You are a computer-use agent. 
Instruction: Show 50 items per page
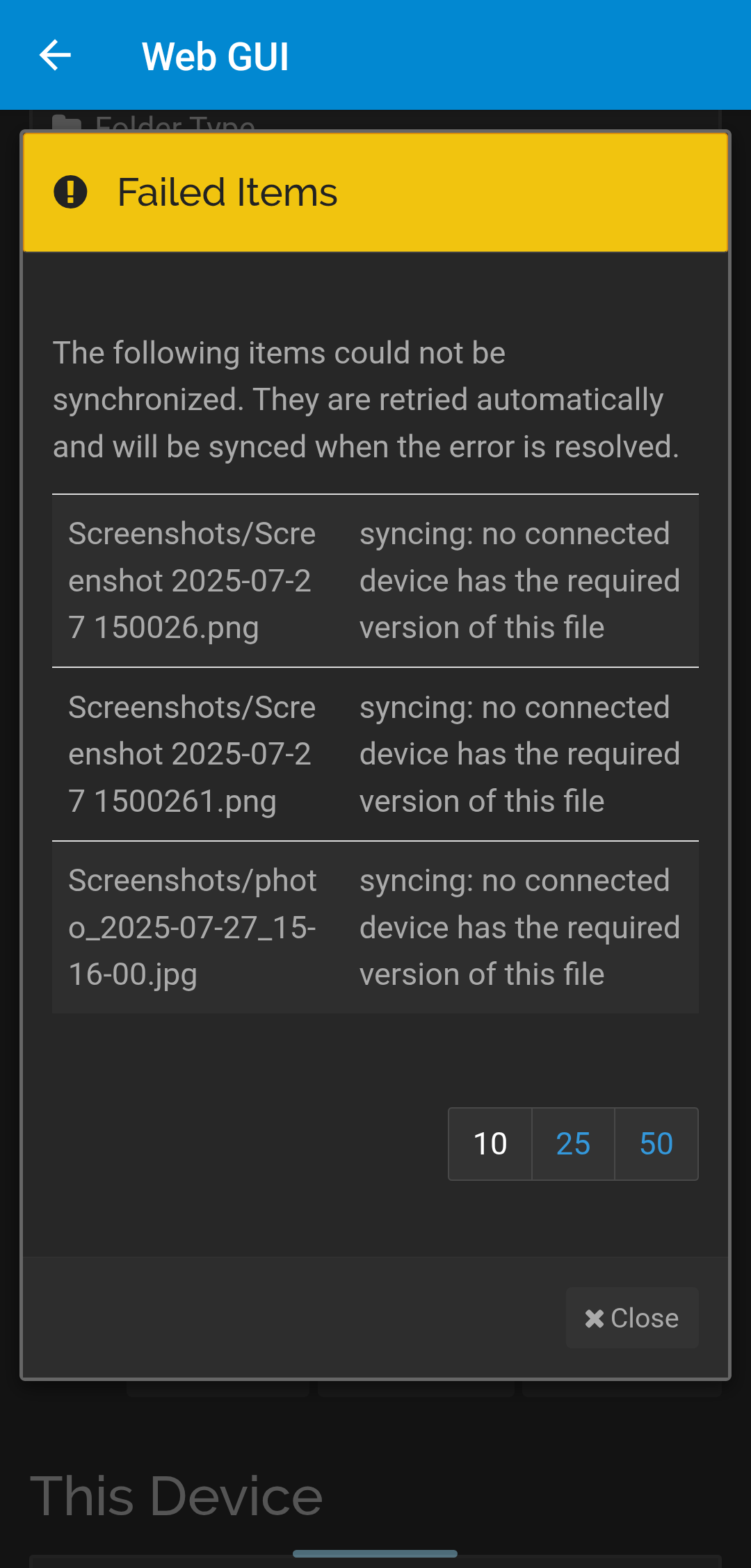coord(655,1143)
